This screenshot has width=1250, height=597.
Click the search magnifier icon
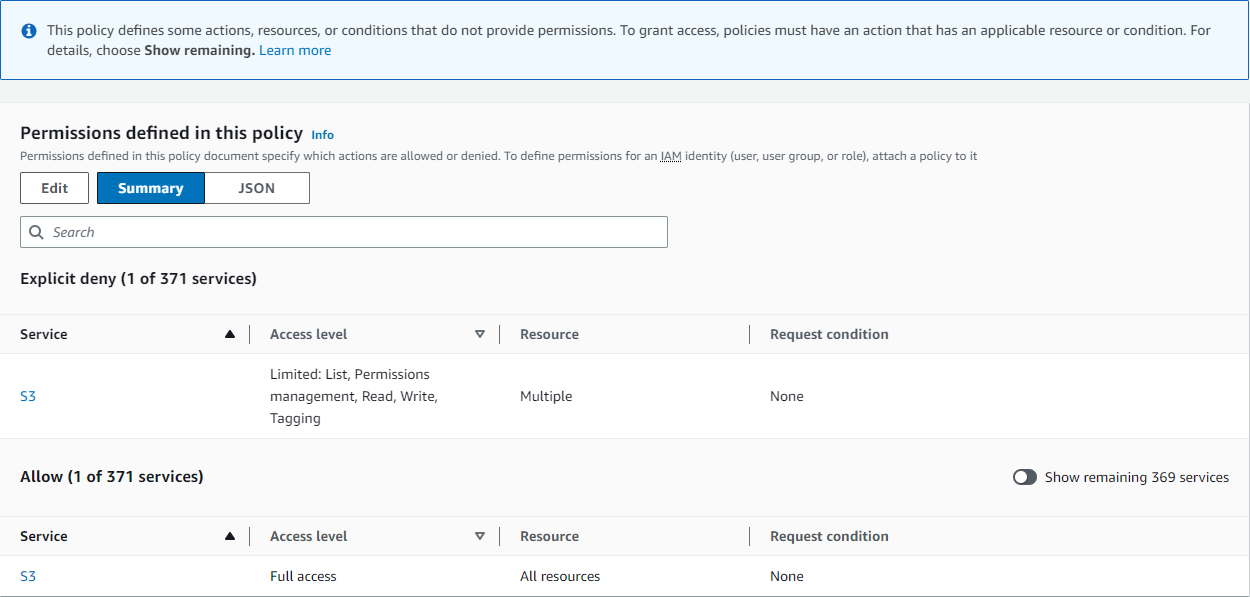tap(36, 231)
